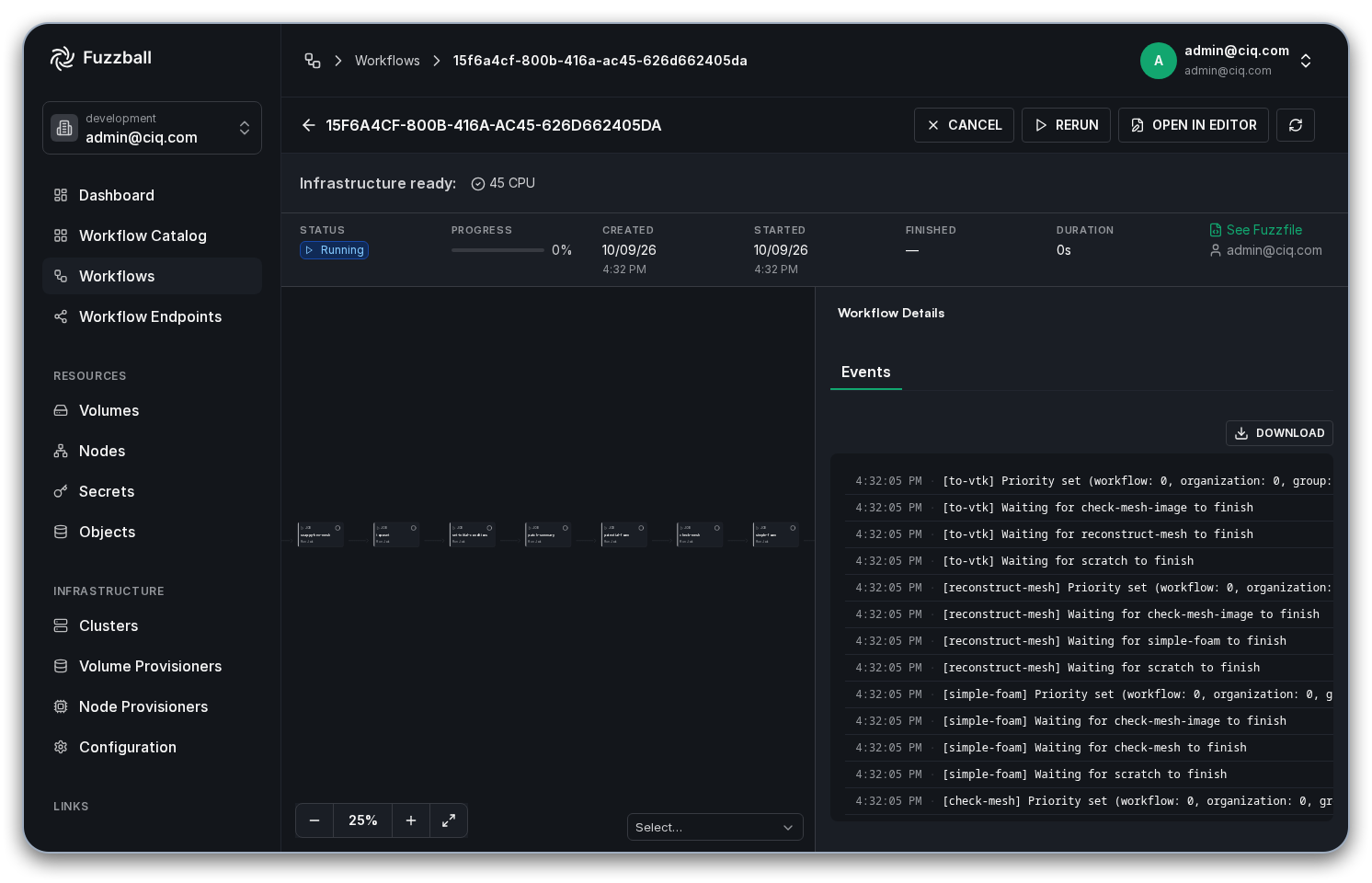Switch to the Events tab
Screen dimensions: 1372x883
[x=865, y=372]
